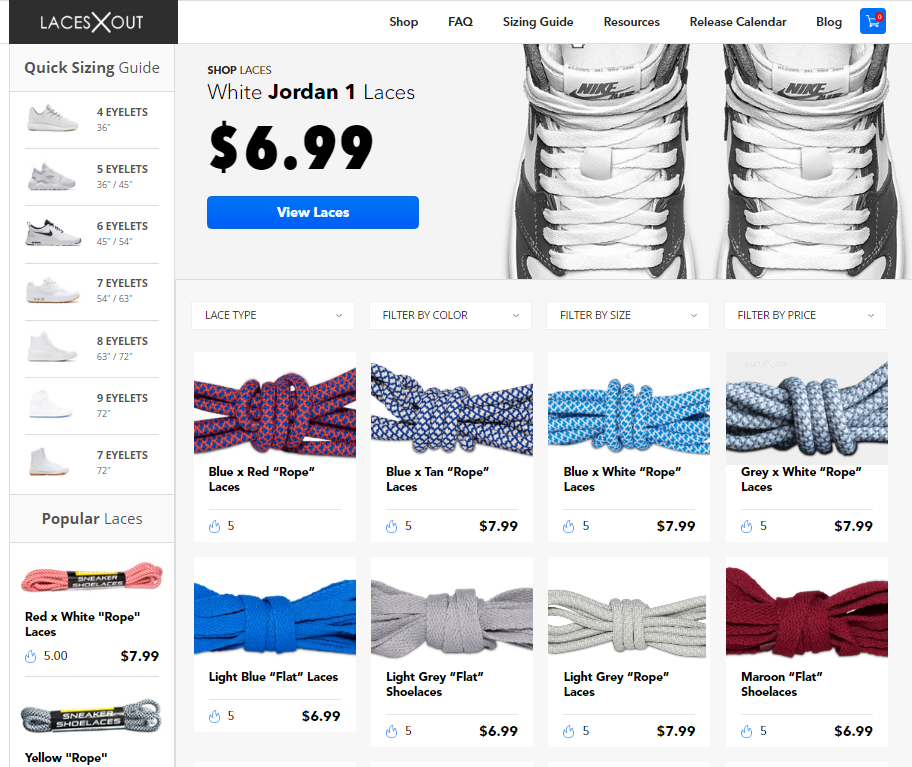
Task: Open the Shop menu item
Action: (404, 22)
